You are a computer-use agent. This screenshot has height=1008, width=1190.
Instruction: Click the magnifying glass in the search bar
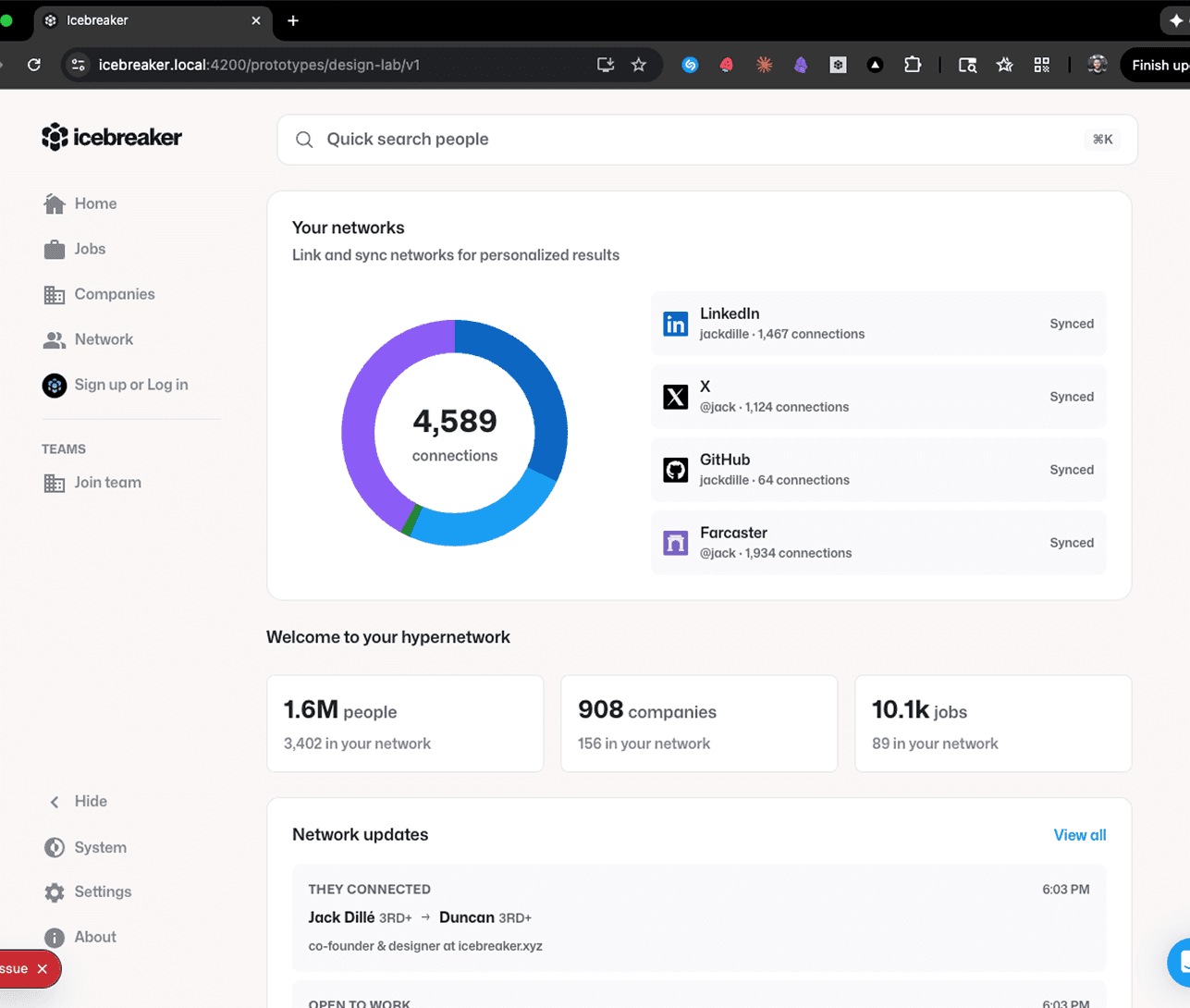pyautogui.click(x=304, y=139)
